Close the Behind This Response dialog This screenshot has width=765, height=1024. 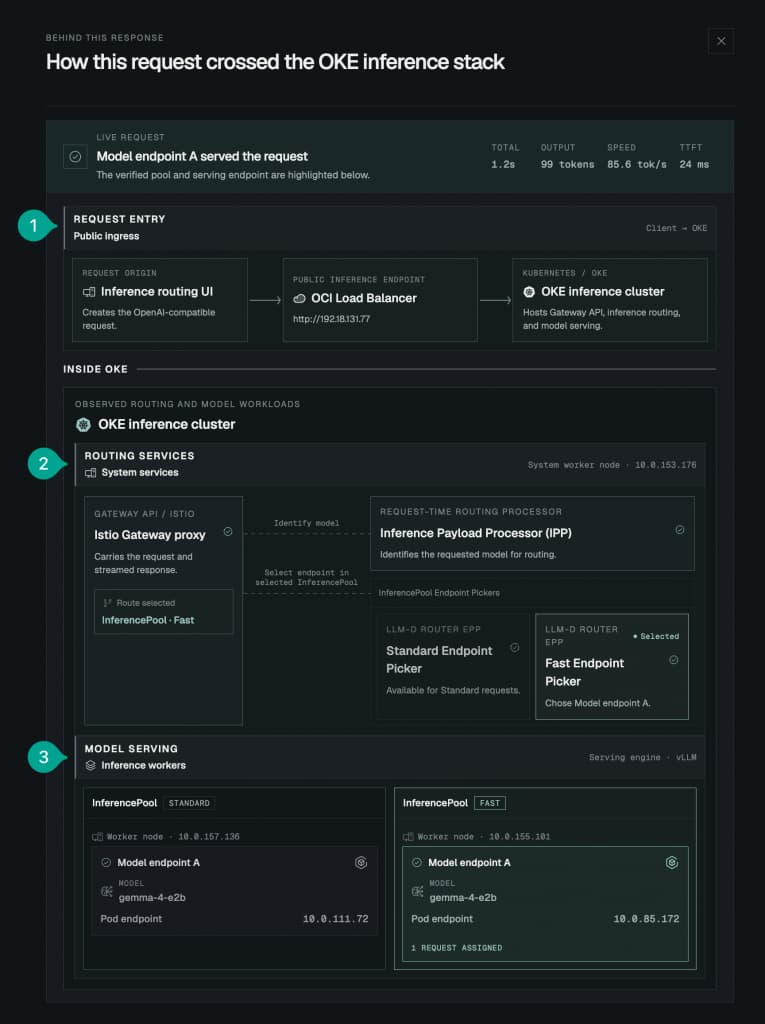pos(721,41)
